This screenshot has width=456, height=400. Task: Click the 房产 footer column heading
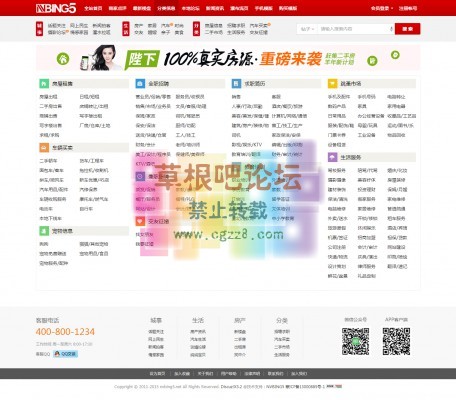[240, 320]
